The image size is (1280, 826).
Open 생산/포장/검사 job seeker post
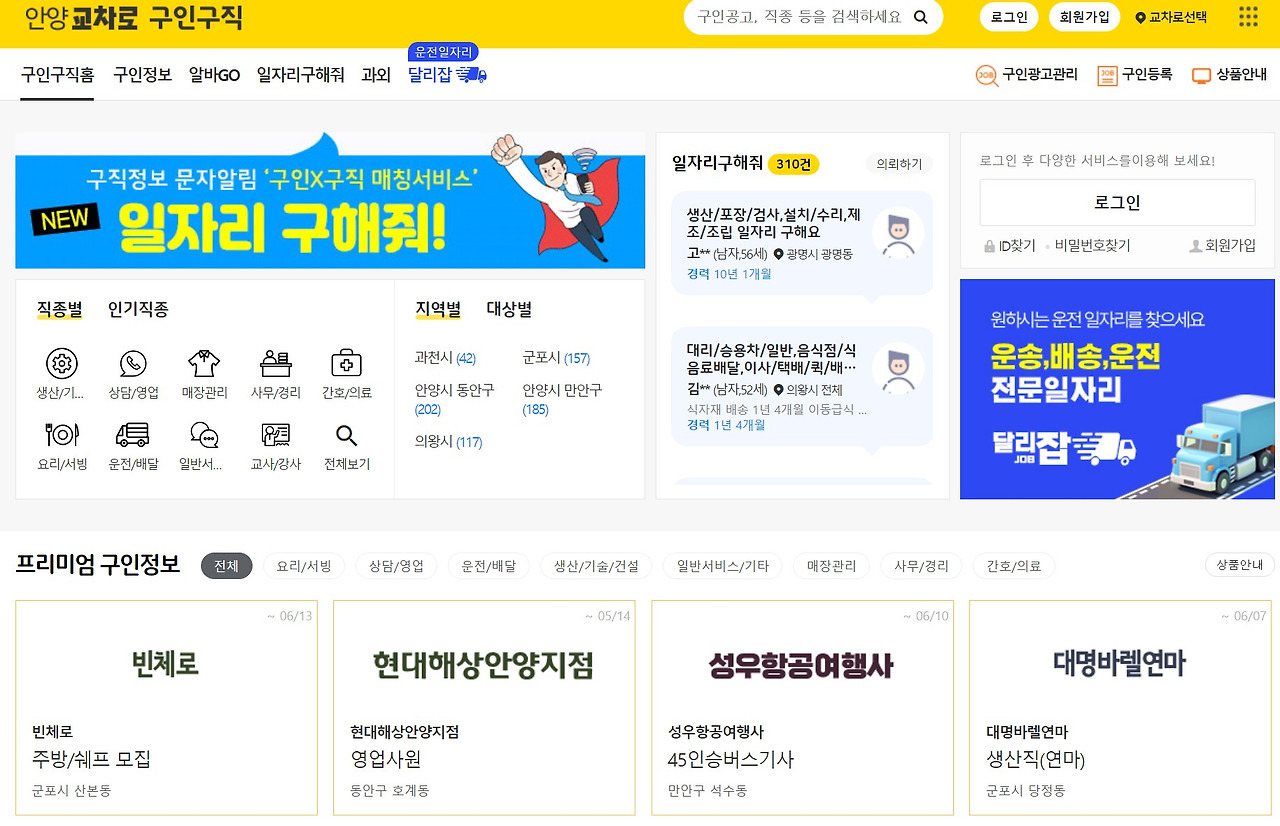pos(802,243)
